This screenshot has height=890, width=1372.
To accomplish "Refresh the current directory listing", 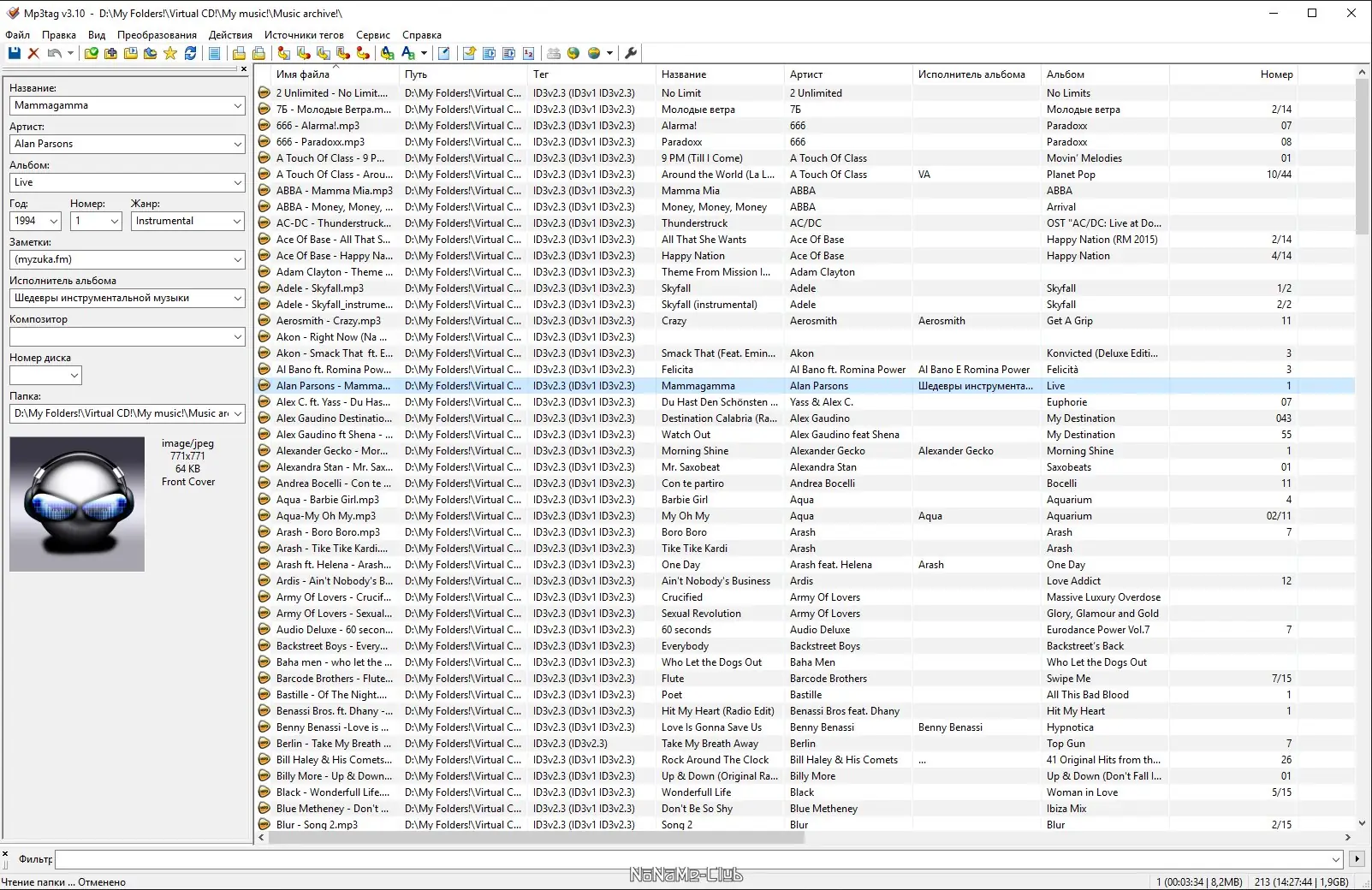I will point(190,53).
